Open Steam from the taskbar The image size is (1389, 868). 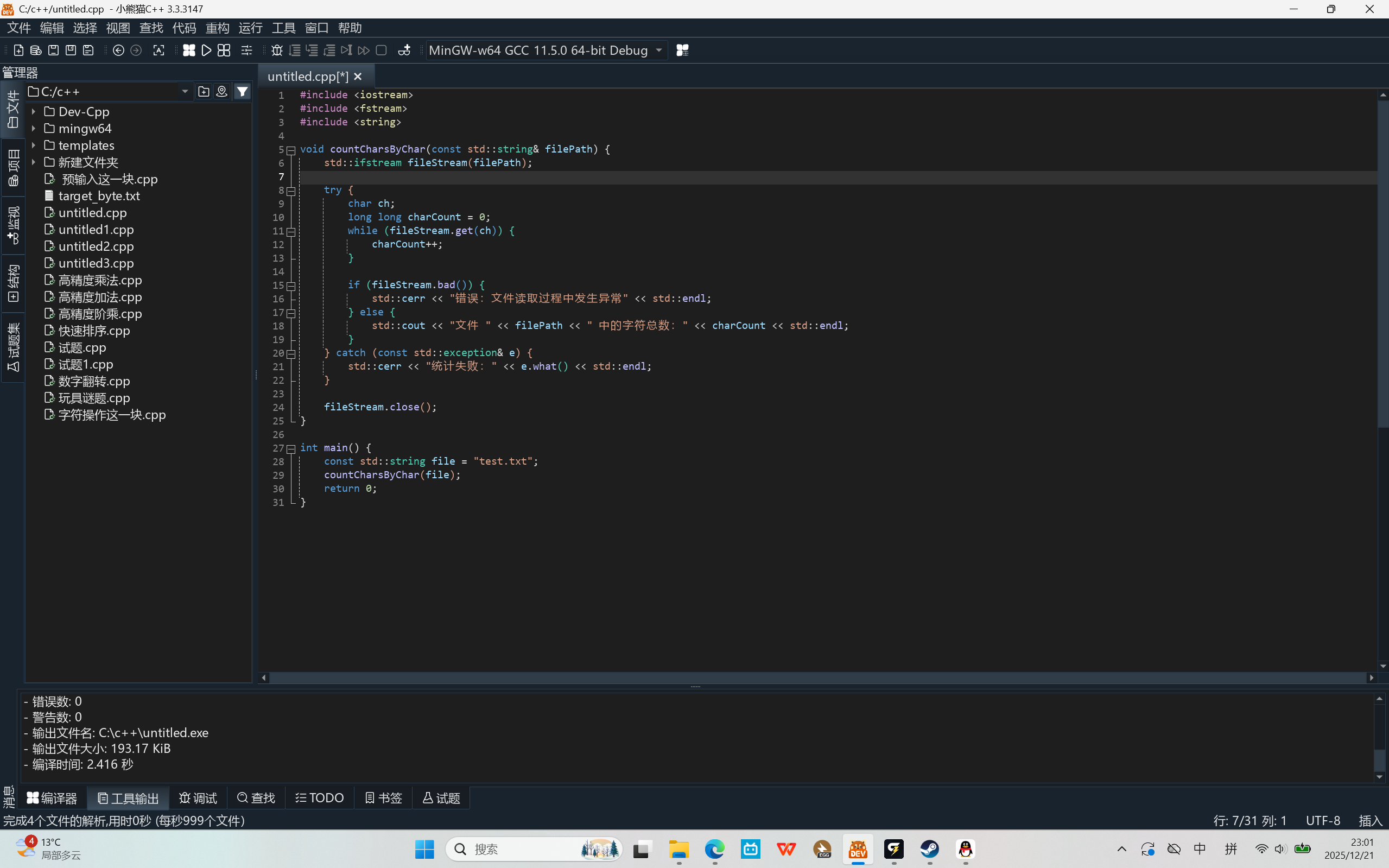[929, 848]
